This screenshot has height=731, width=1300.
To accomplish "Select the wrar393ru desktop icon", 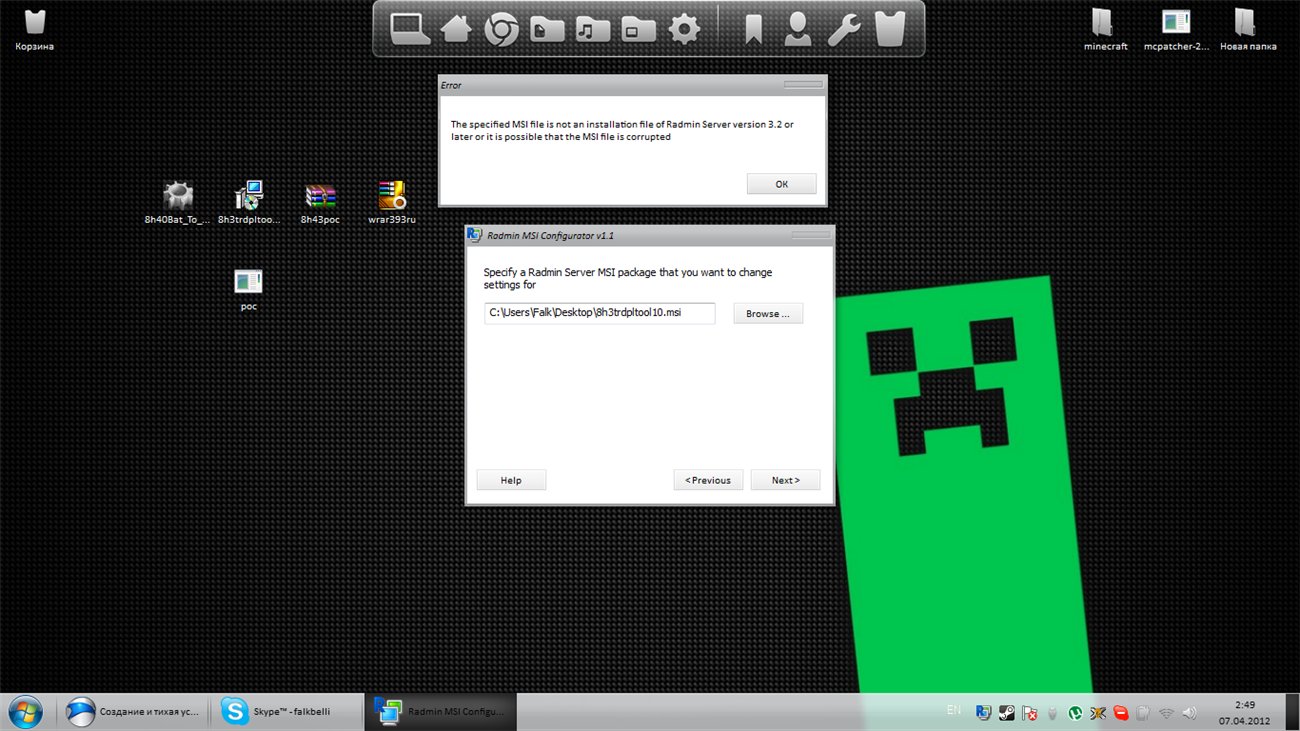I will pos(391,203).
